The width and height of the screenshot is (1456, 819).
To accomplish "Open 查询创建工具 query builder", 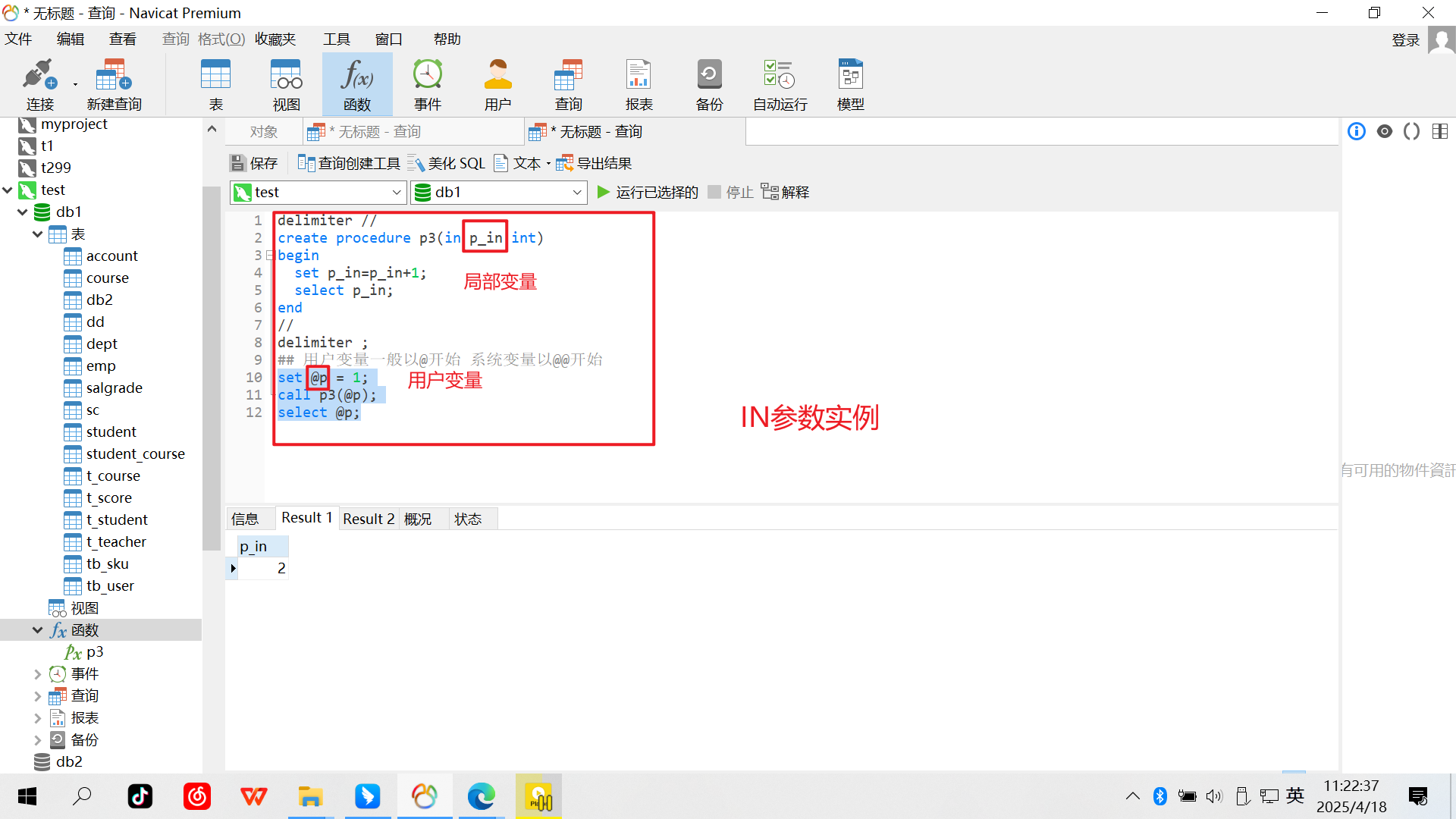I will click(x=349, y=163).
